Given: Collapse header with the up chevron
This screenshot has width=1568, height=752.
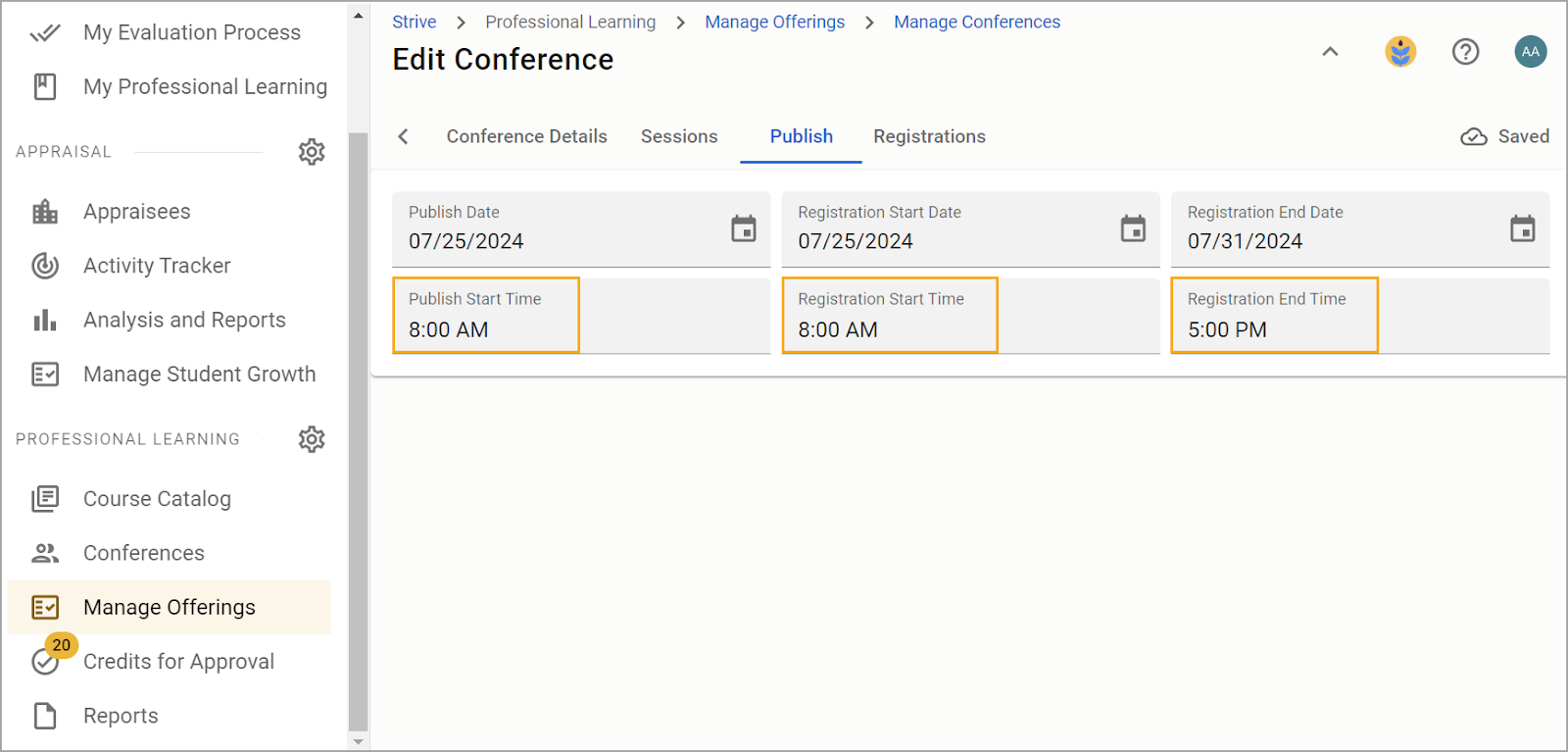Looking at the screenshot, I should (1330, 51).
